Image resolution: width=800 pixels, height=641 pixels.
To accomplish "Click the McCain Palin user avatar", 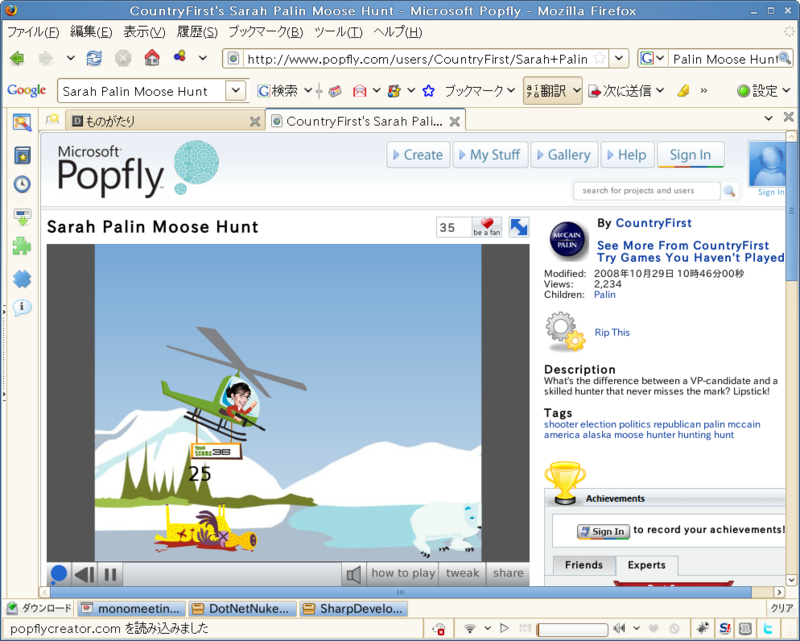I will click(x=567, y=240).
